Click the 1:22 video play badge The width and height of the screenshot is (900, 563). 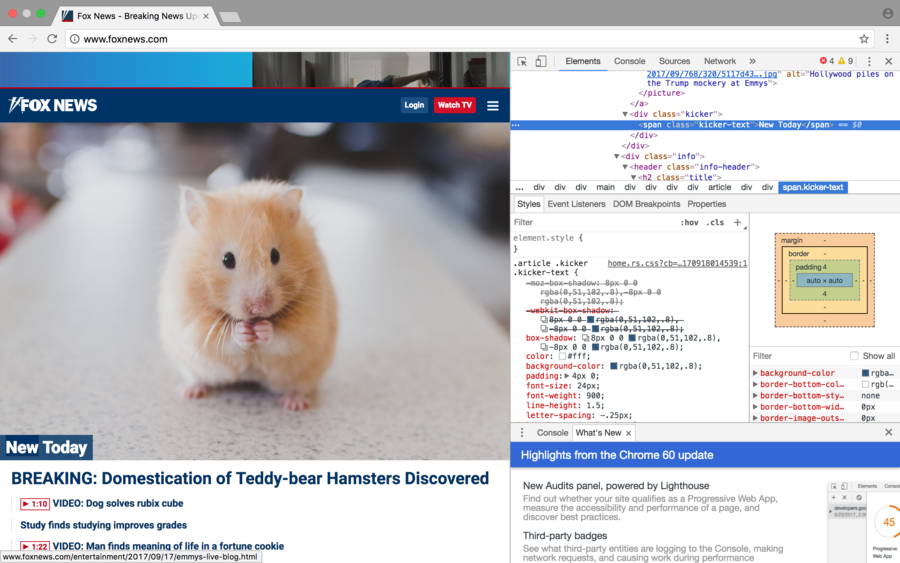tap(34, 546)
